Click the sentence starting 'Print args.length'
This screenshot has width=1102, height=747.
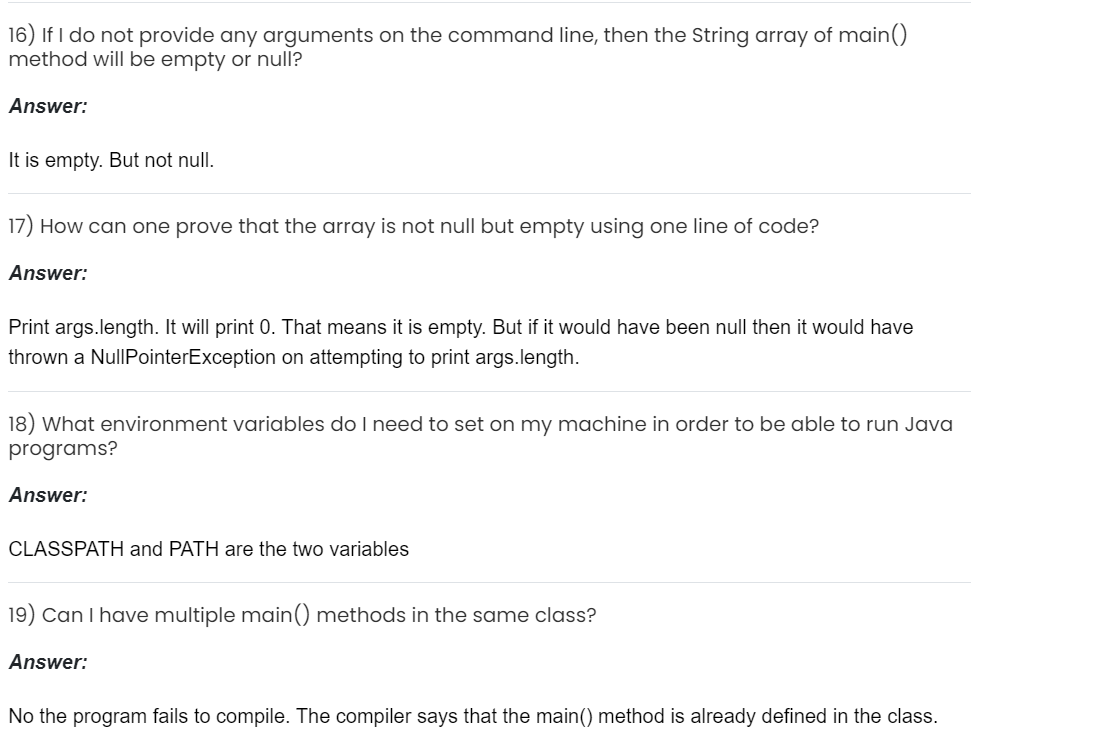pos(460,327)
